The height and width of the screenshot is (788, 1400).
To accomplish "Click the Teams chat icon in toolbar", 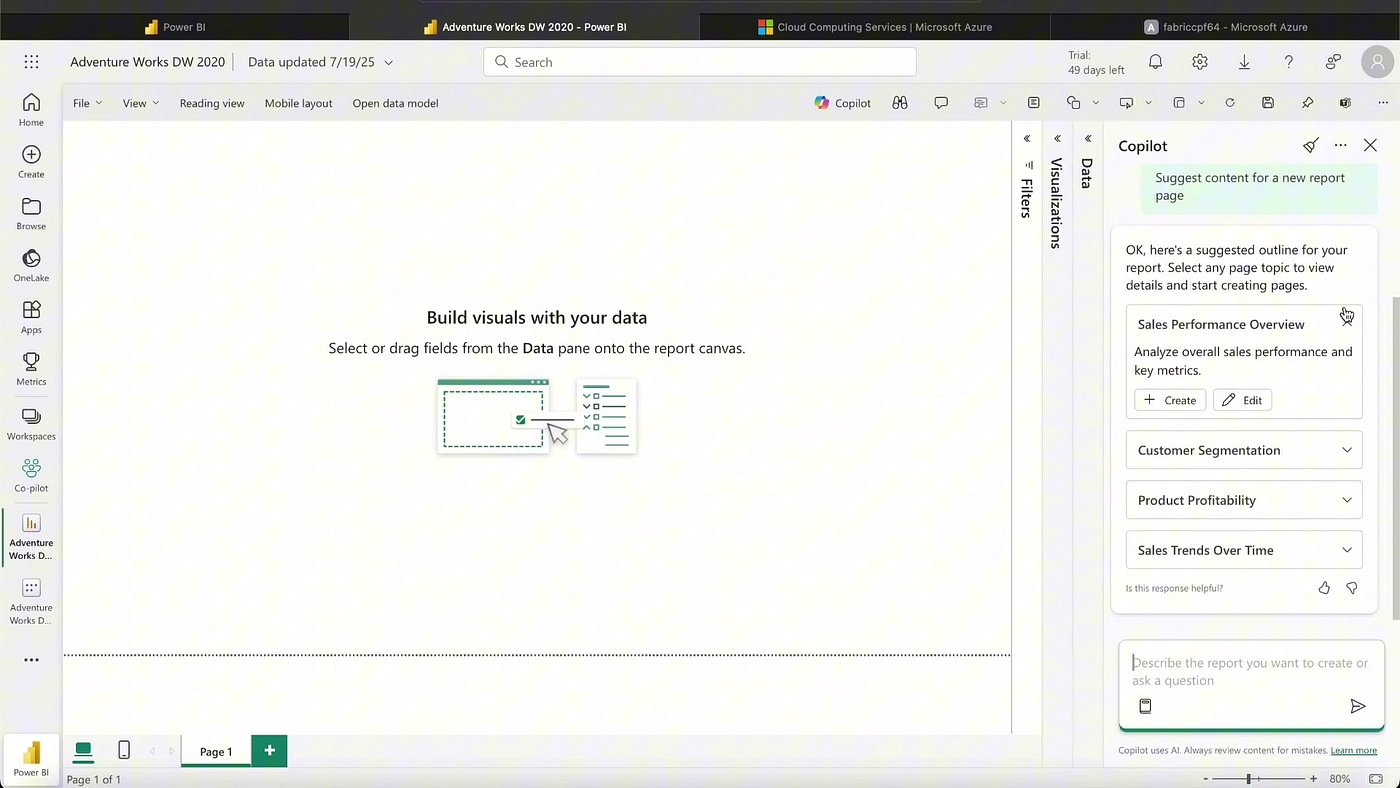I will [x=1346, y=103].
